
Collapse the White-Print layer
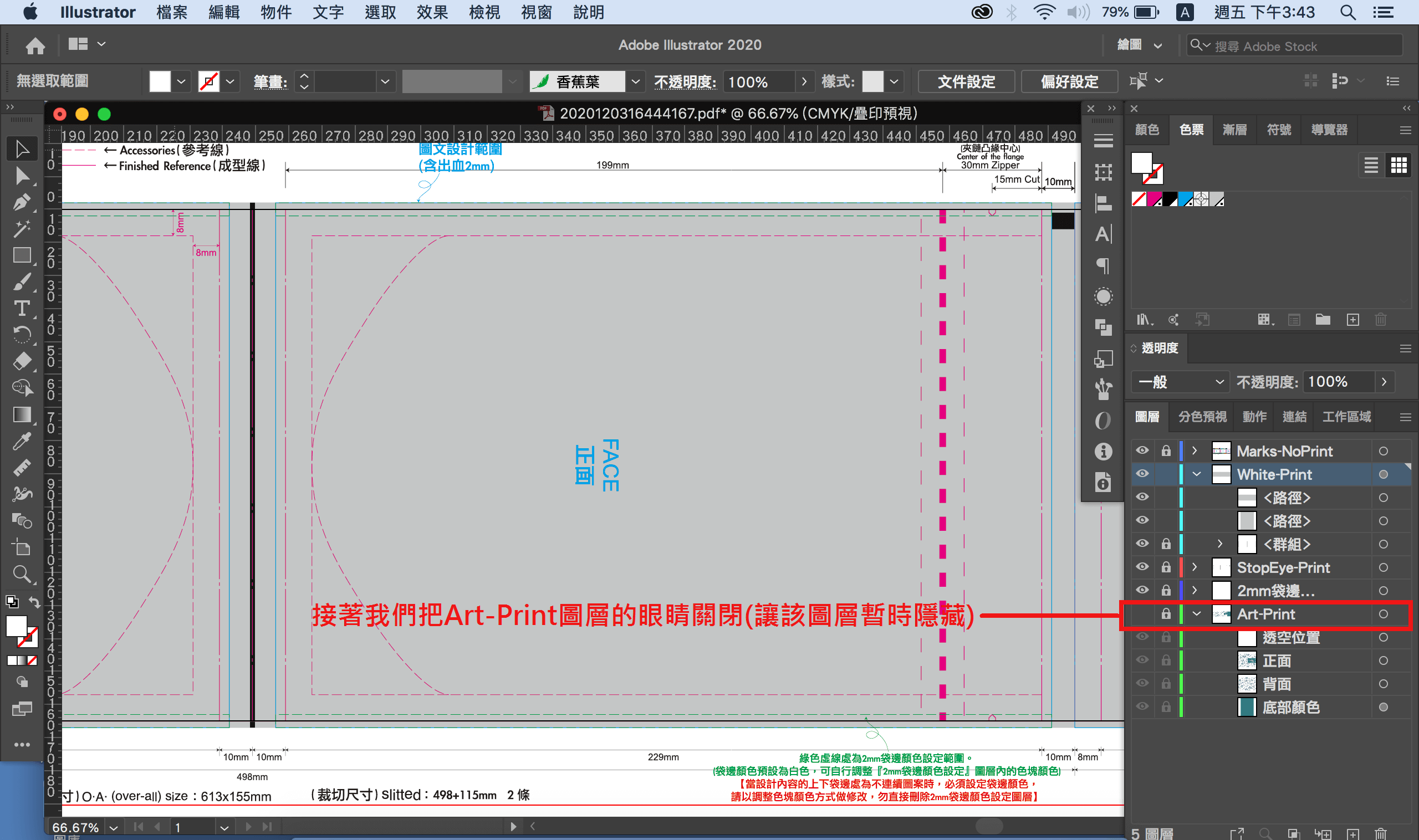point(1197,474)
